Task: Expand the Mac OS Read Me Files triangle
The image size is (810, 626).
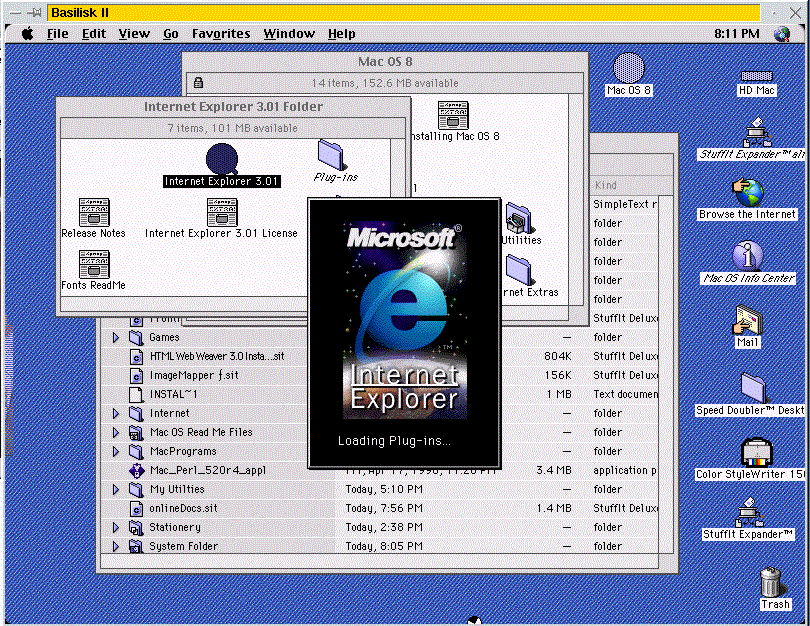Action: (116, 433)
